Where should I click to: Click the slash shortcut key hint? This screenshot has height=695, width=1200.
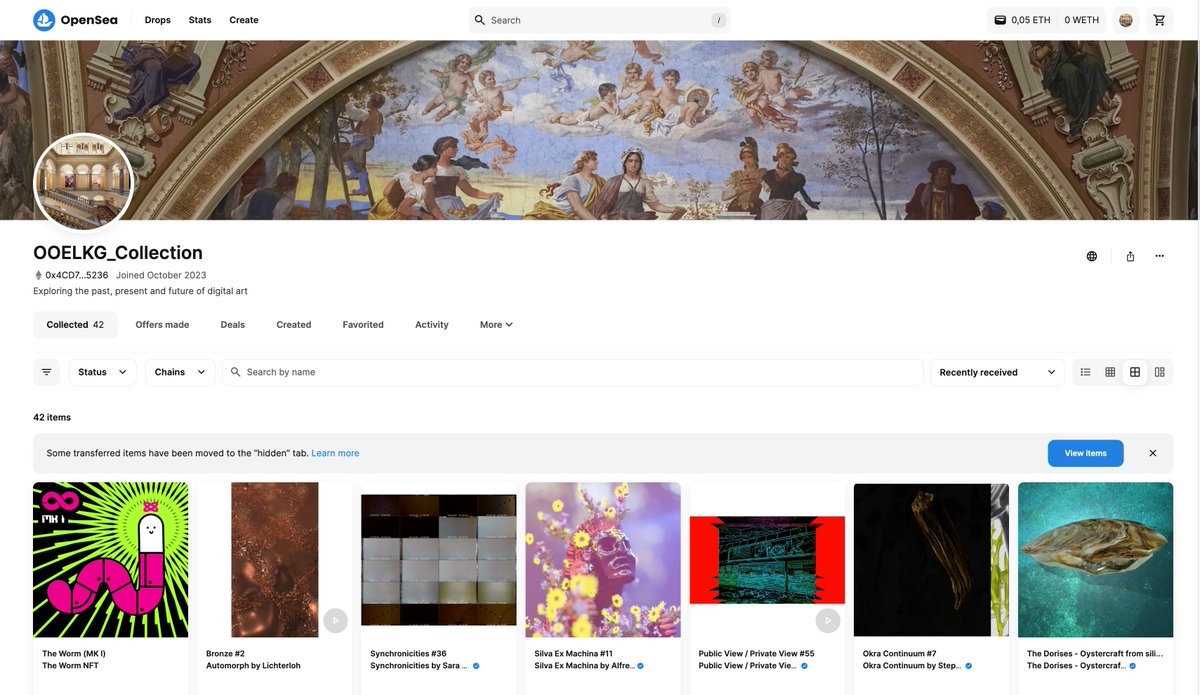[x=718, y=20]
